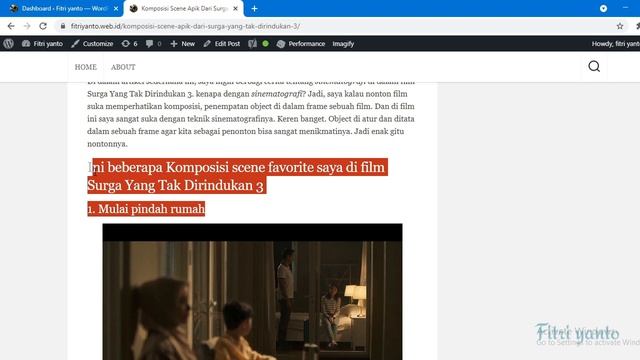The height and width of the screenshot is (360, 640).
Task: Open the comments bubble in admin bar
Action: [153, 44]
